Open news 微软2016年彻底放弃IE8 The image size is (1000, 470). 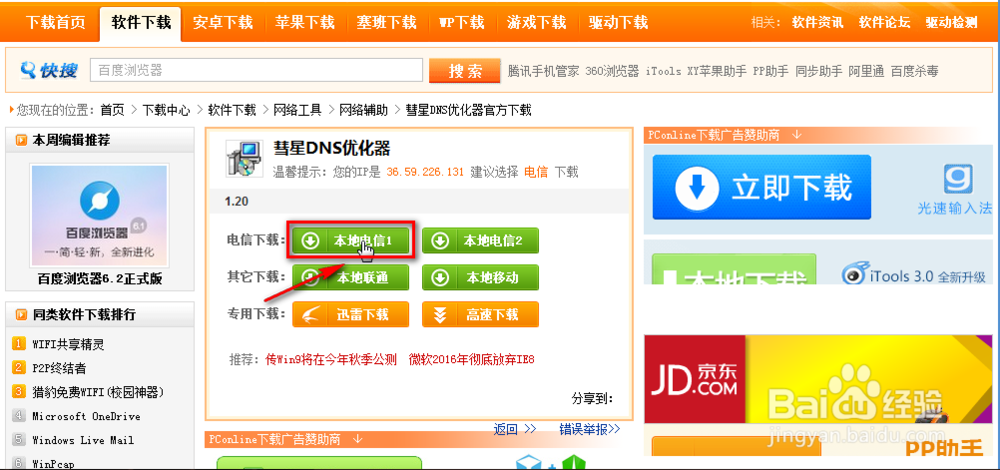click(472, 360)
